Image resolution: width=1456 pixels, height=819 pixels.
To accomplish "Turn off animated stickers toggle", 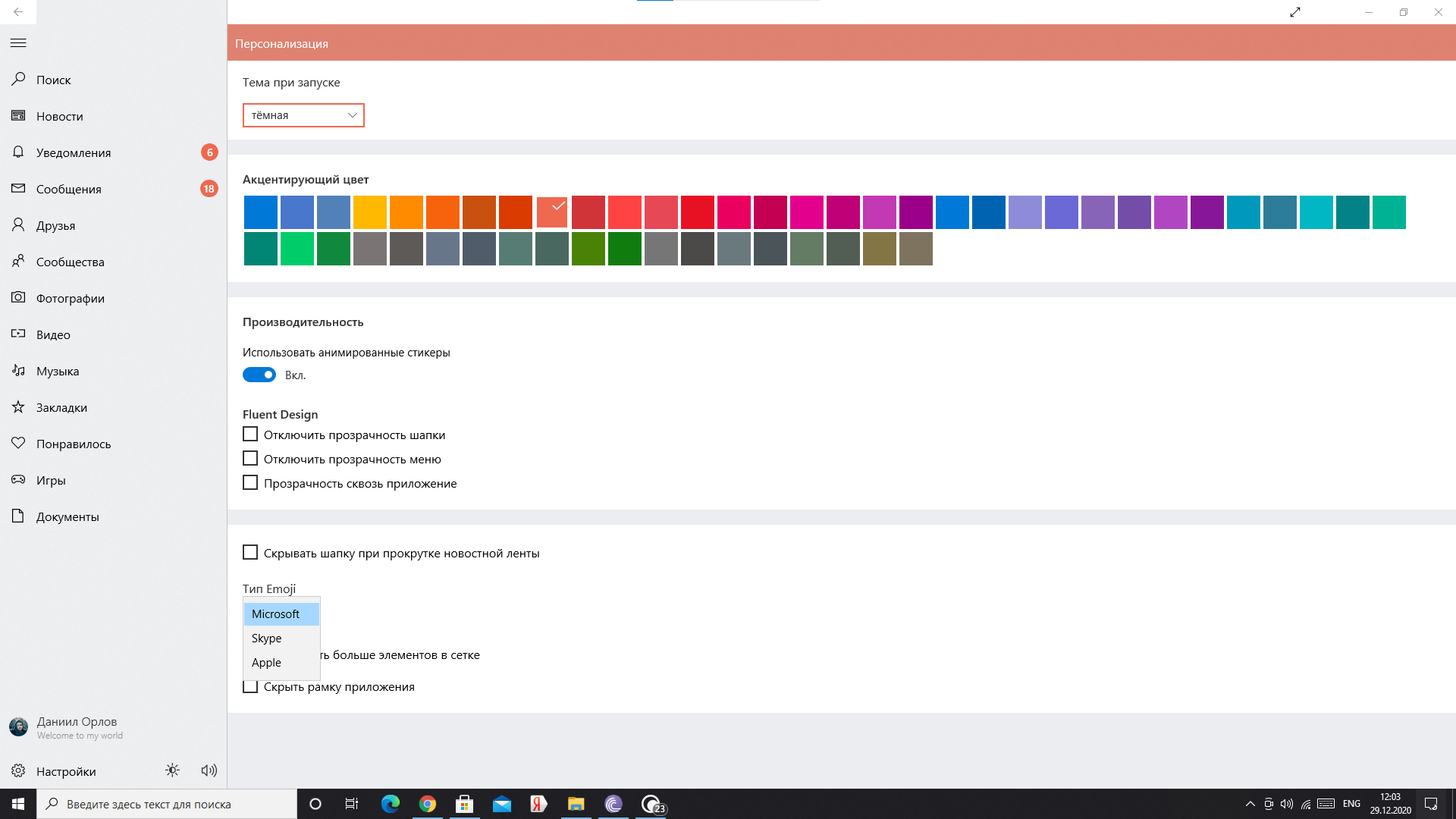I will [259, 375].
